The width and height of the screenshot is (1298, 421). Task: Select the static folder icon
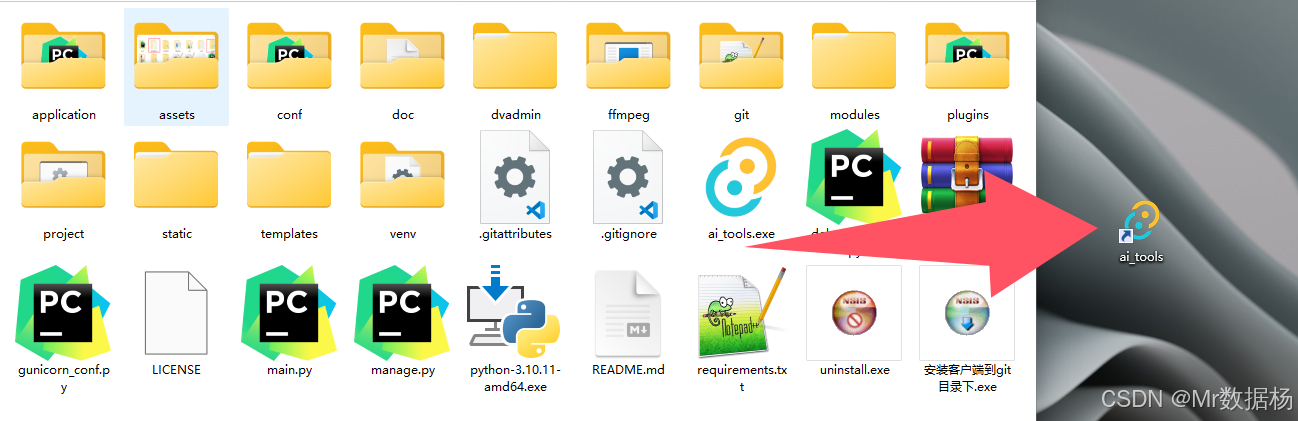176,175
